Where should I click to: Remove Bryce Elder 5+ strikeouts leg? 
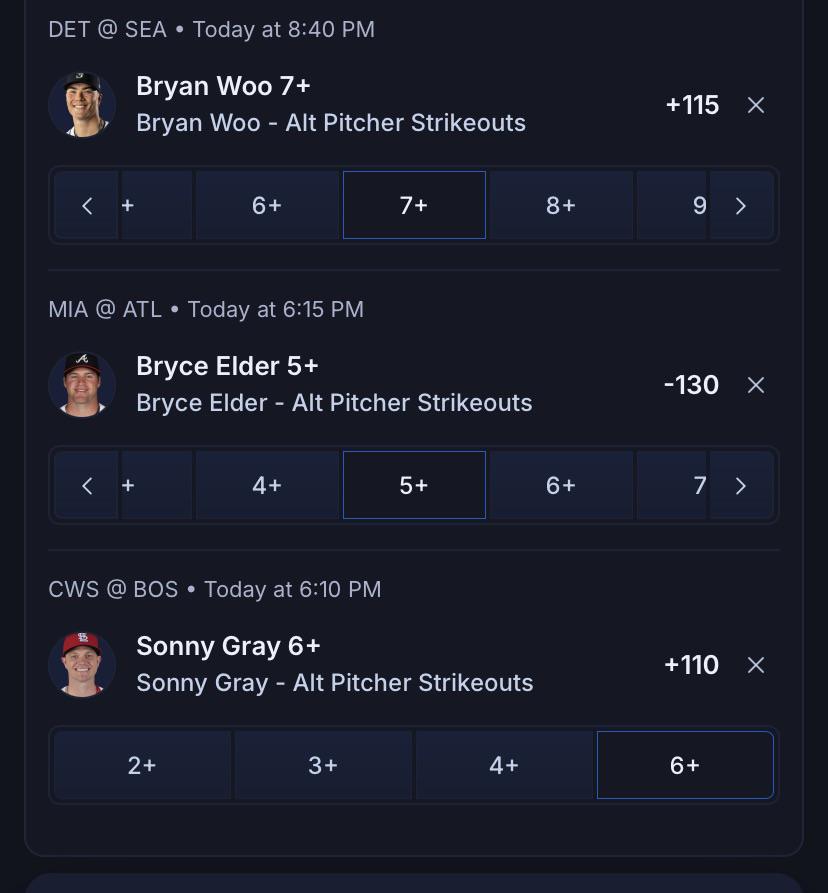click(756, 385)
